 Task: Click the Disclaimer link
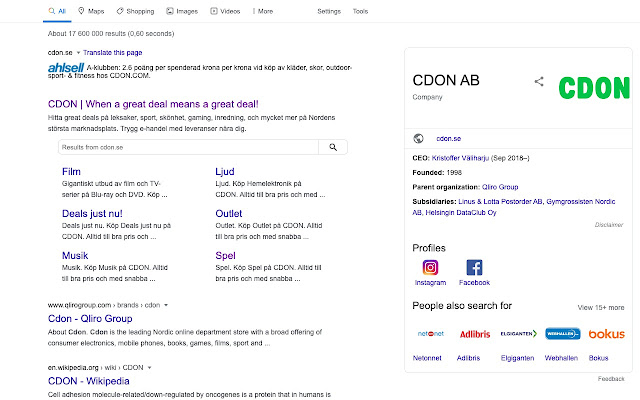click(609, 225)
